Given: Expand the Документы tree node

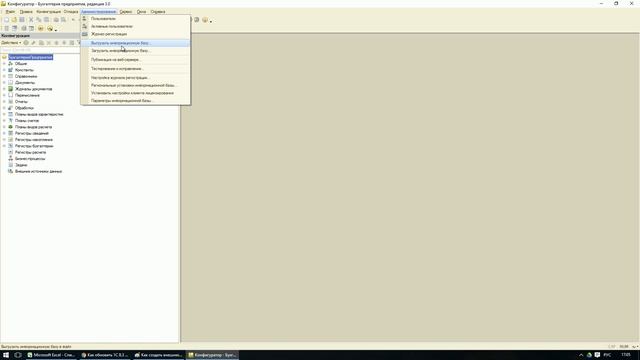Looking at the screenshot, I should (4, 82).
